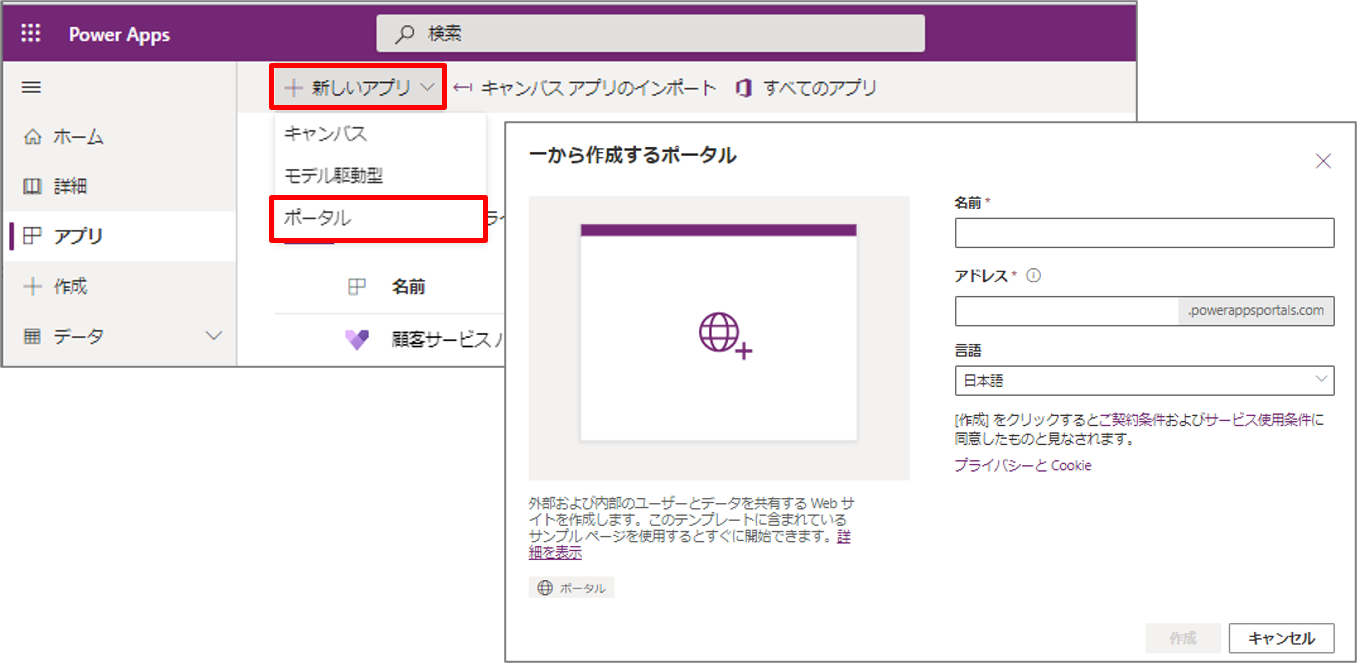Open the 新しいアプリ dropdown
This screenshot has height=663, width=1357.
pos(360,88)
